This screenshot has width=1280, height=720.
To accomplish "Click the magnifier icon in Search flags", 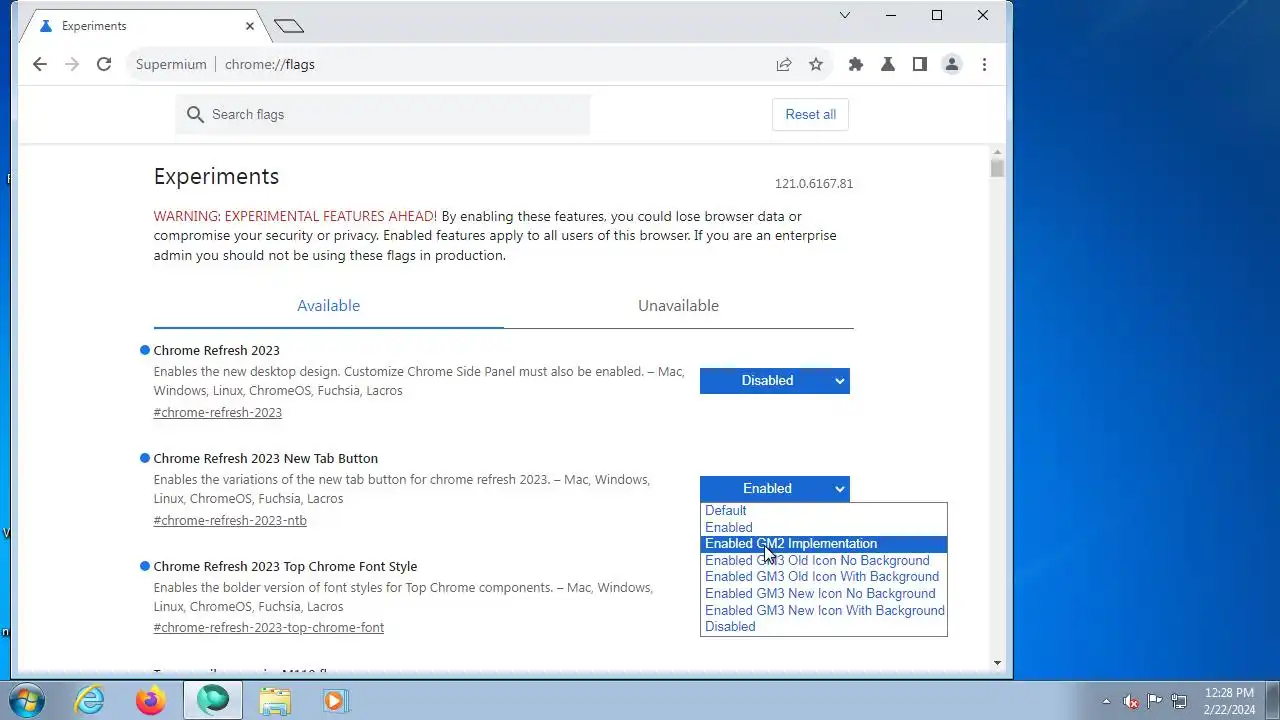I will [x=194, y=114].
